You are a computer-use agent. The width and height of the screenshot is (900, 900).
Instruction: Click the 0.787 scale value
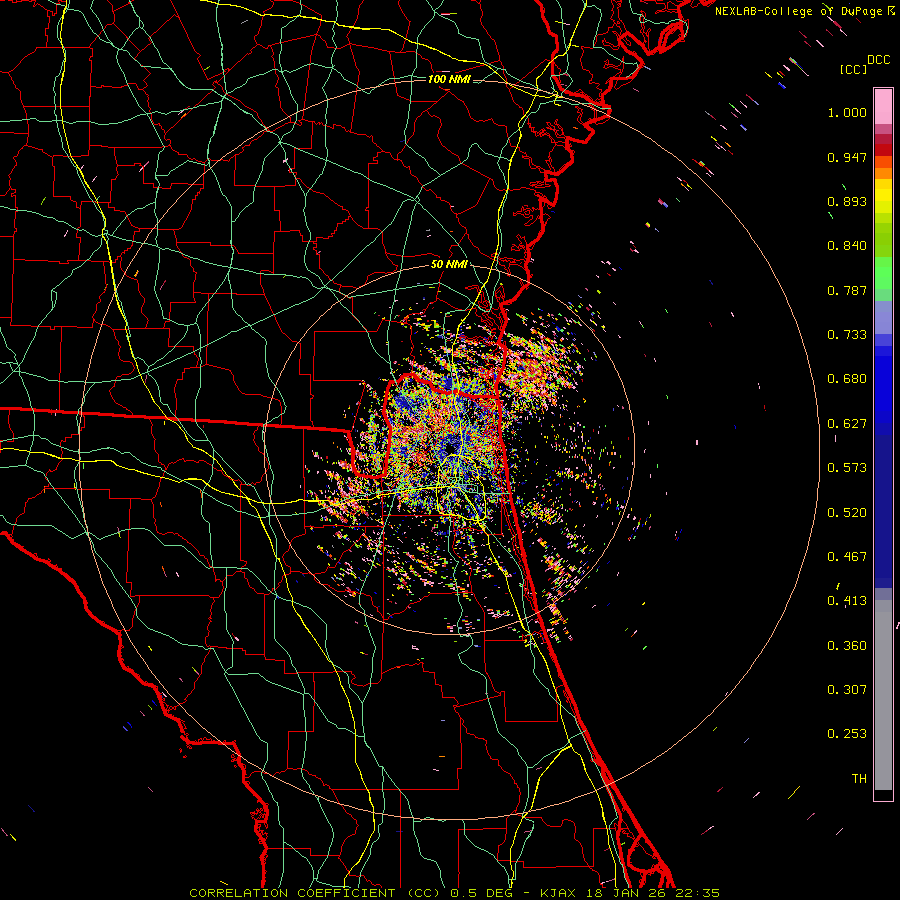pos(847,290)
